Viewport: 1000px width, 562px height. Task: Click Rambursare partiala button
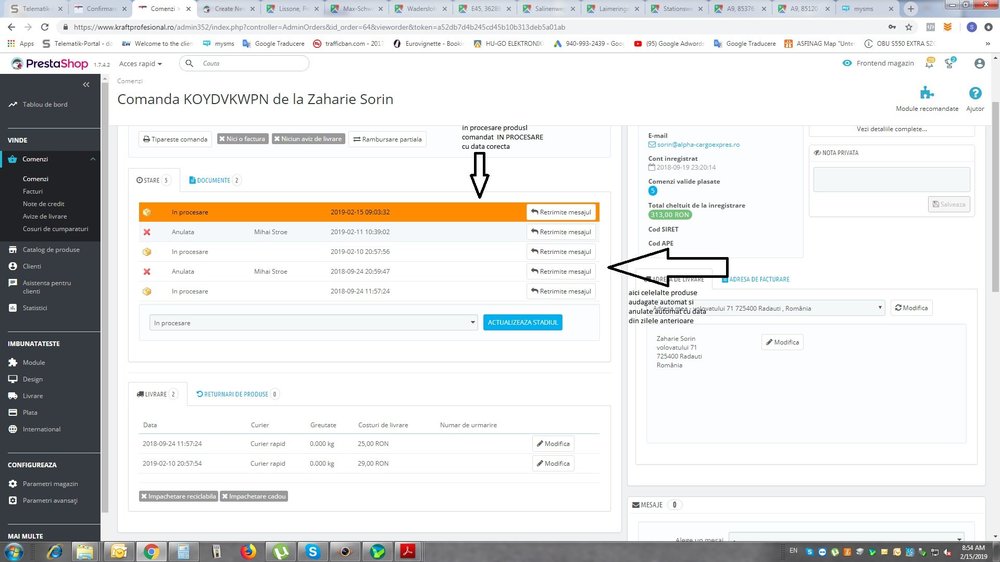tap(388, 139)
